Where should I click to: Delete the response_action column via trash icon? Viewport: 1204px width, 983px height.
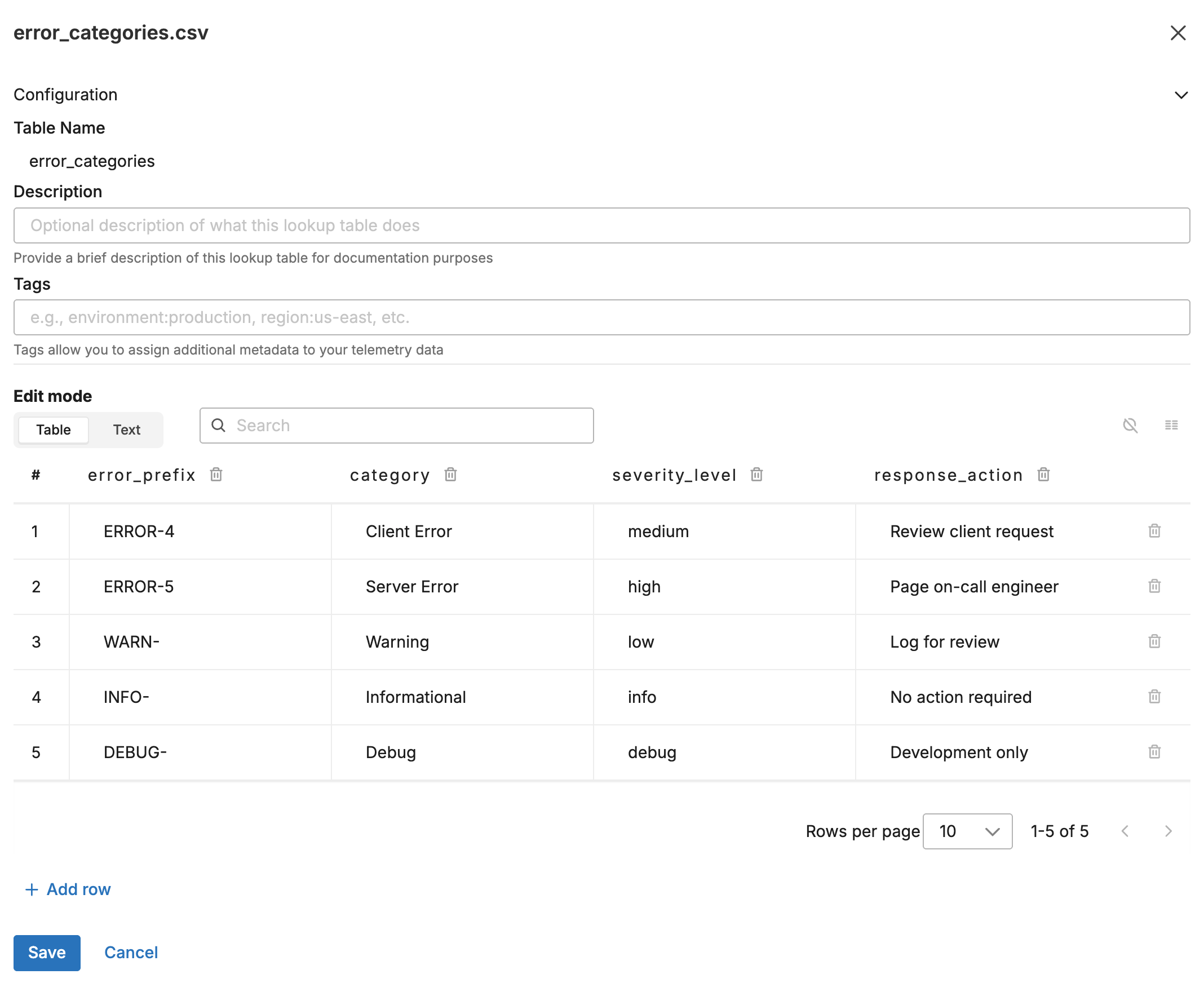pos(1044,475)
